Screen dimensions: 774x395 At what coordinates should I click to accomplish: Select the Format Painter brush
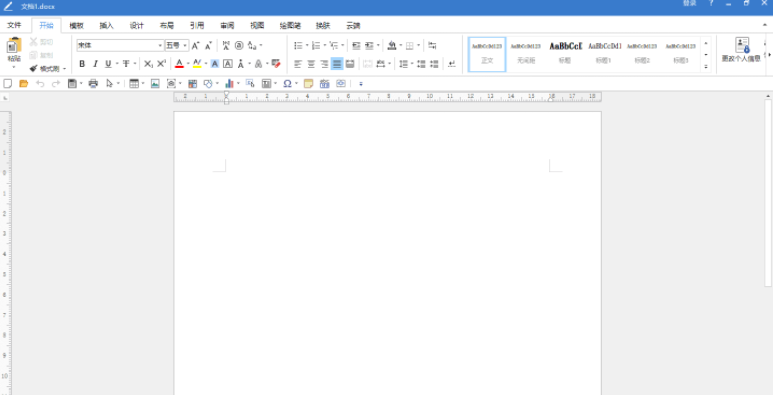(x=34, y=69)
